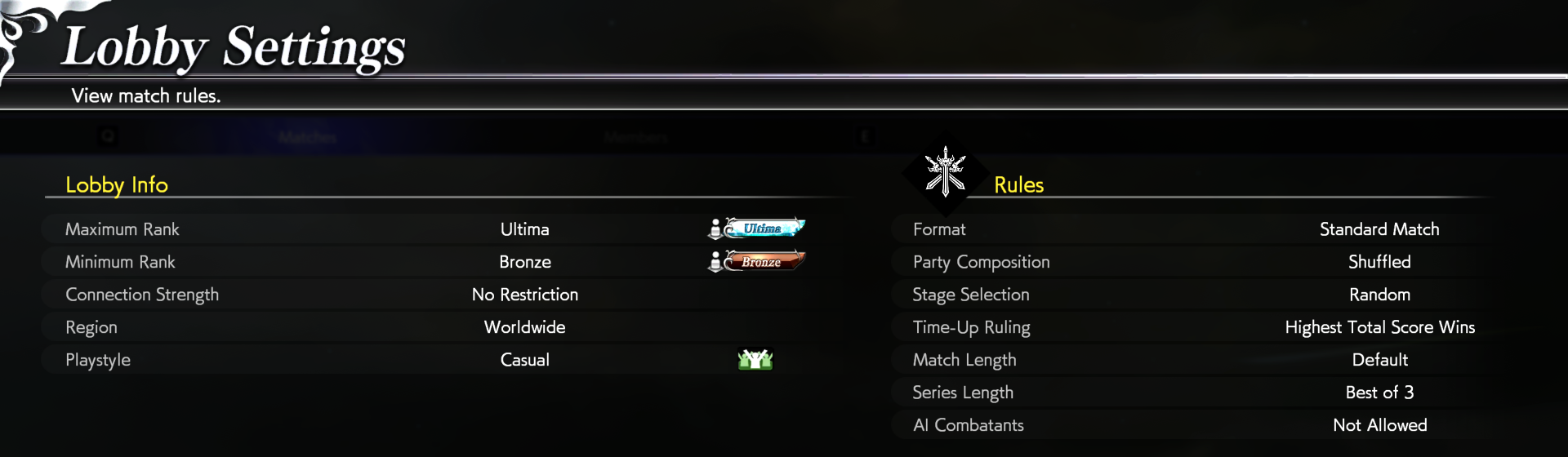Switch to the dimmed Members tab
This screenshot has height=457, width=1568.
[636, 137]
